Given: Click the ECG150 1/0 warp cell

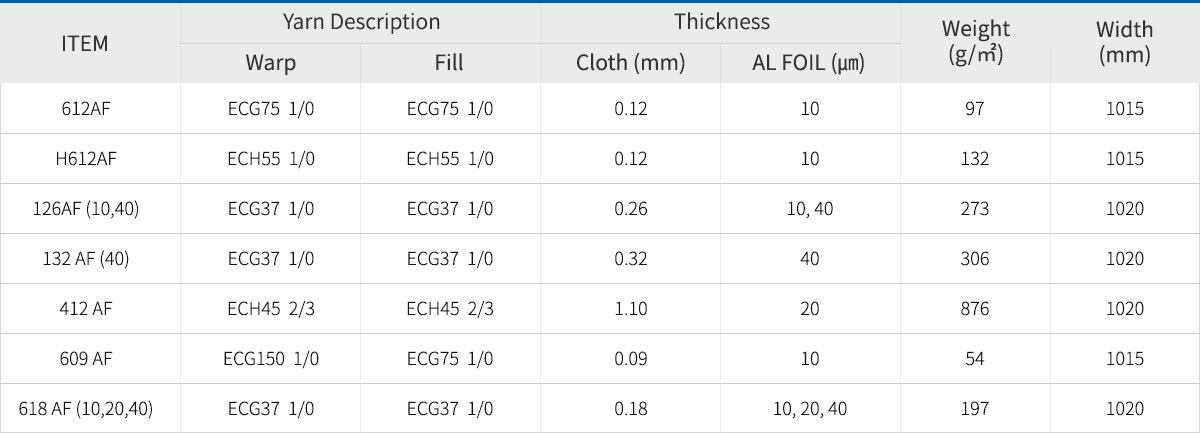Looking at the screenshot, I should pyautogui.click(x=271, y=359).
